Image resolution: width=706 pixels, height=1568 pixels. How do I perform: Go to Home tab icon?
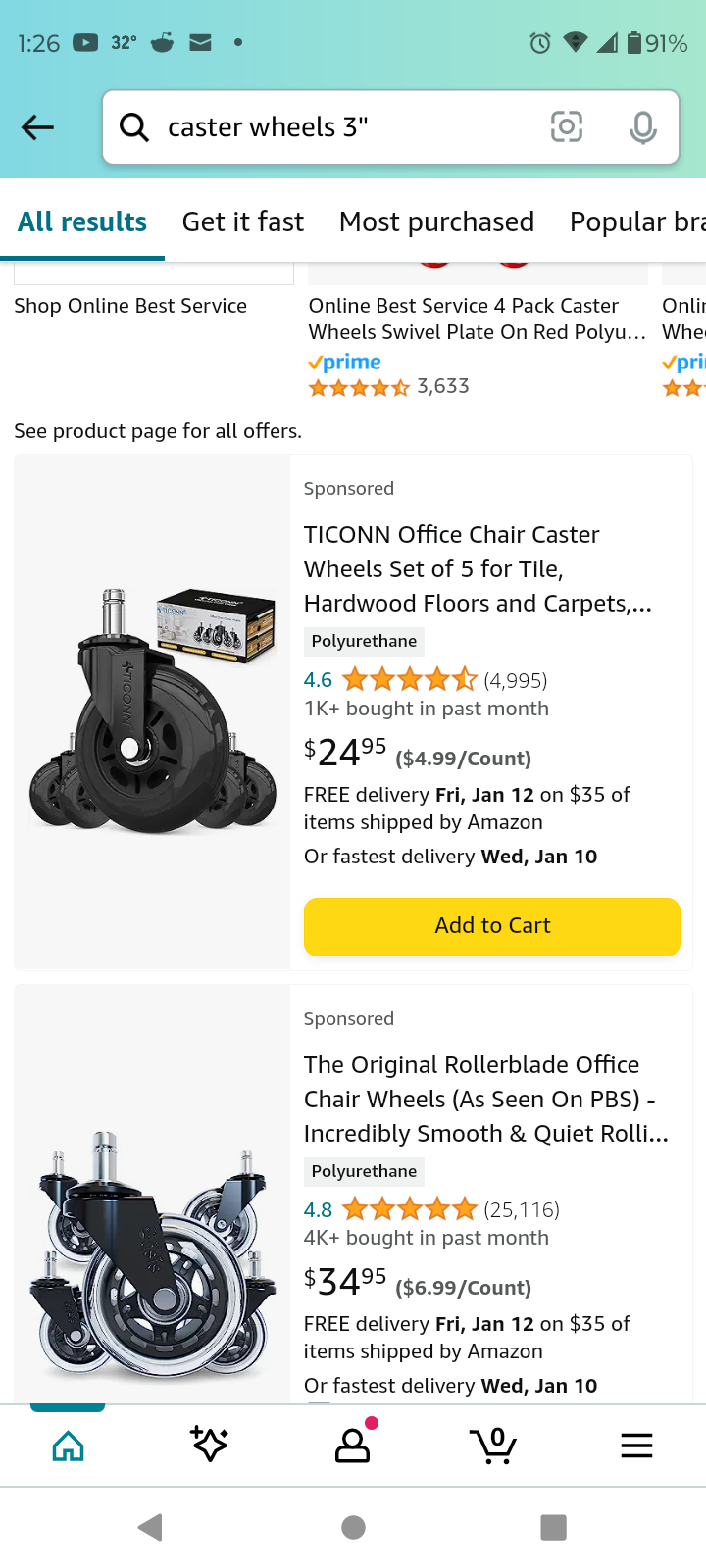tap(68, 1445)
